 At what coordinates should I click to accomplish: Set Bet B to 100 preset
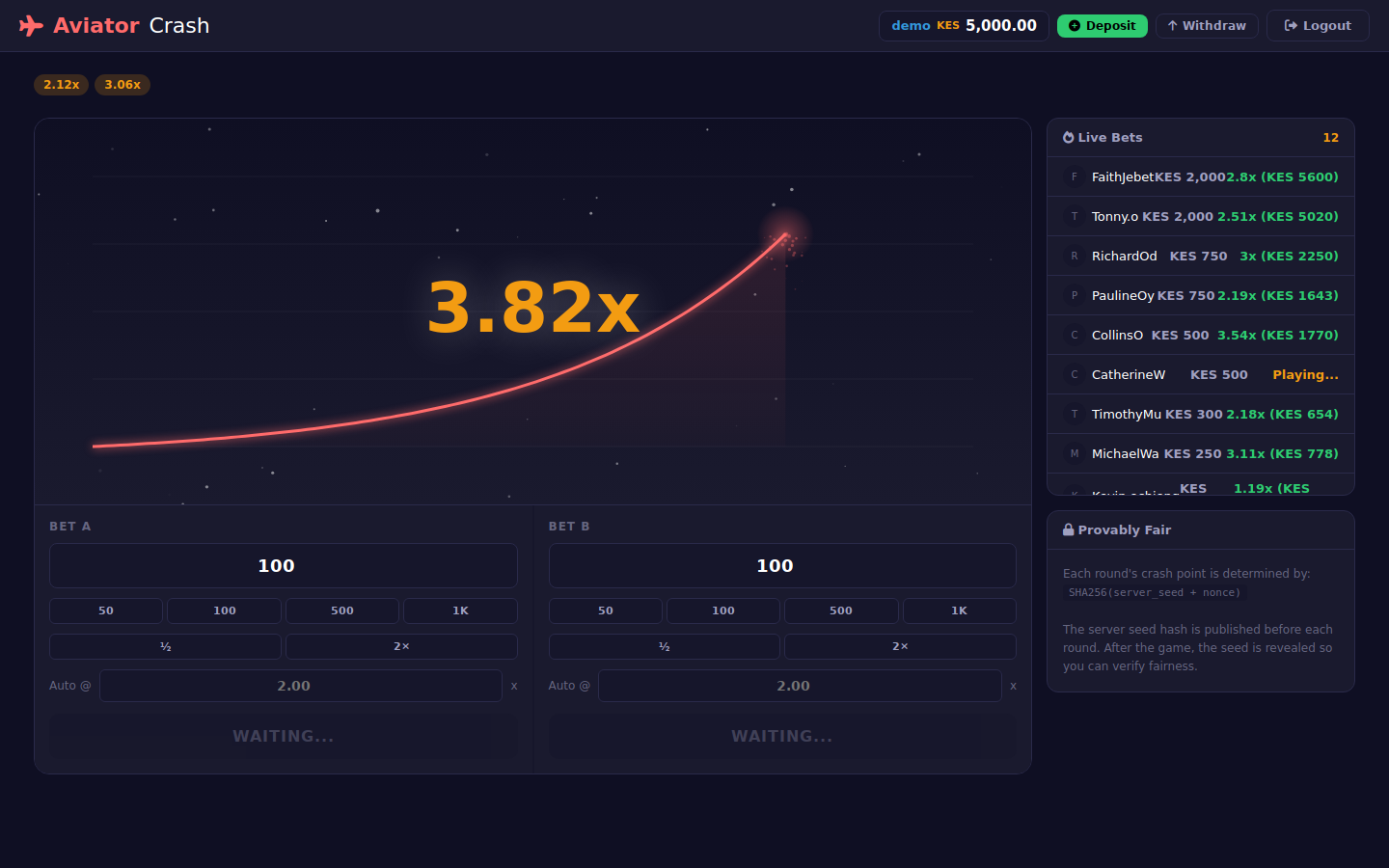(723, 611)
